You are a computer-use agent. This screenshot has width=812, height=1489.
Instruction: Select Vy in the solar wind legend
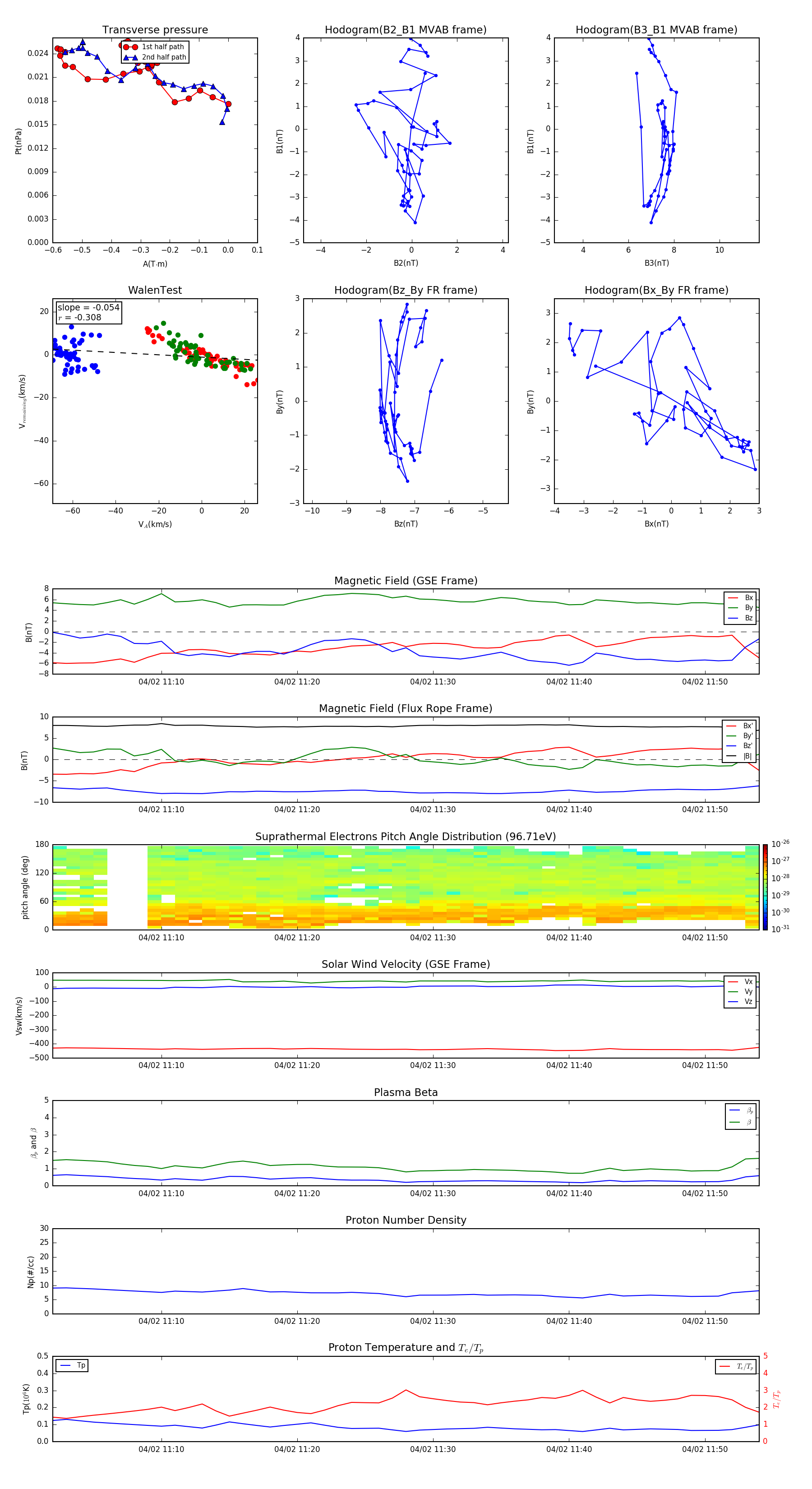tap(741, 991)
